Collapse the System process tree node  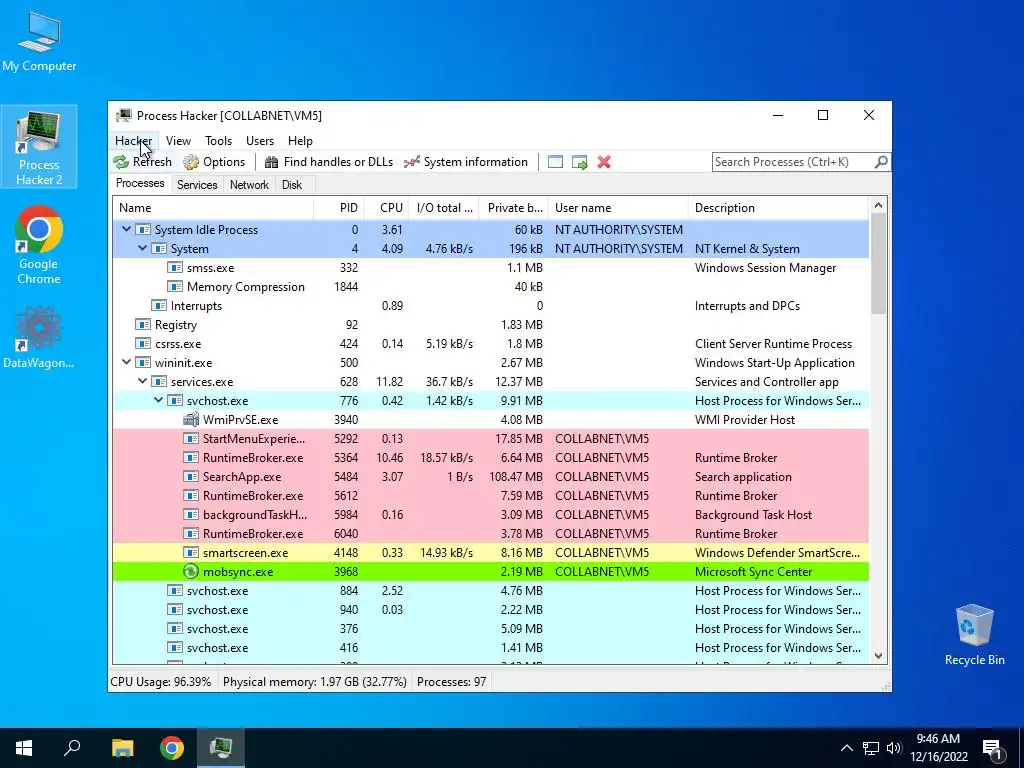point(142,248)
